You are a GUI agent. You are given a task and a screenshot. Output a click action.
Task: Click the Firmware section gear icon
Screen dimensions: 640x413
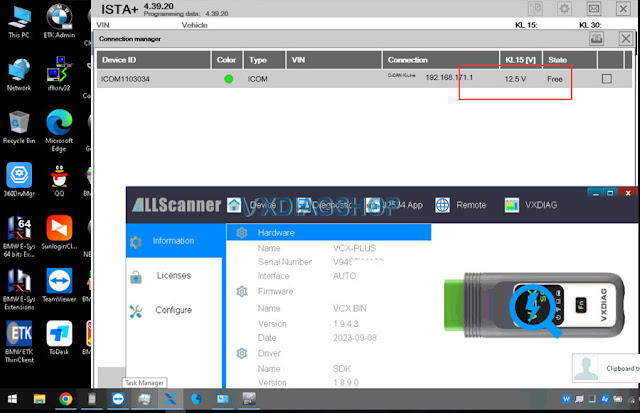coord(242,291)
